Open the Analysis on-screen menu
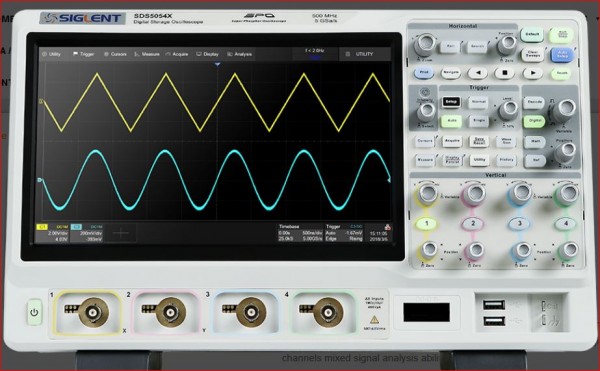The height and width of the screenshot is (371, 600). pyautogui.click(x=240, y=54)
